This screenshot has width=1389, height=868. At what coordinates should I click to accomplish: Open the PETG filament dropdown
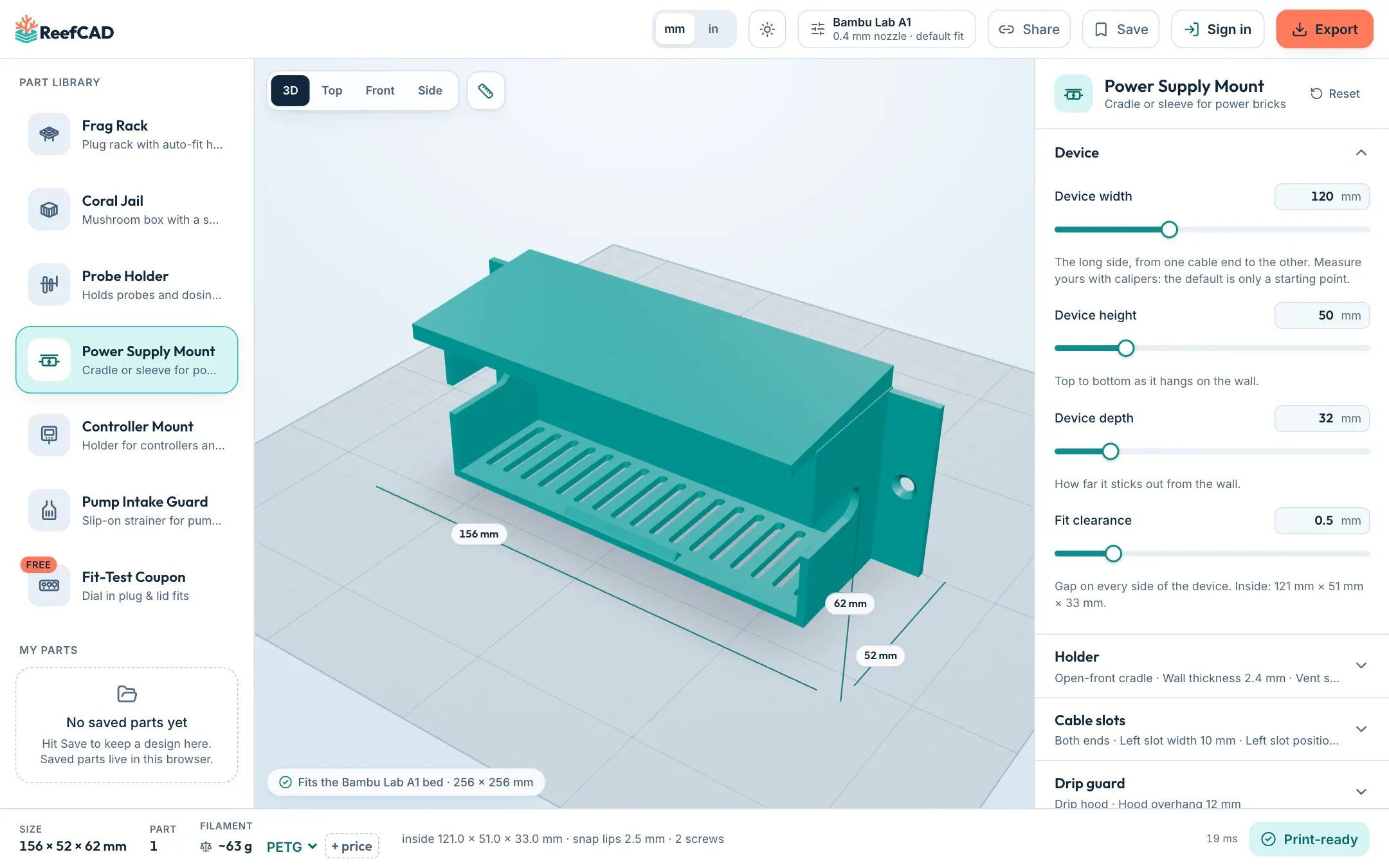292,847
